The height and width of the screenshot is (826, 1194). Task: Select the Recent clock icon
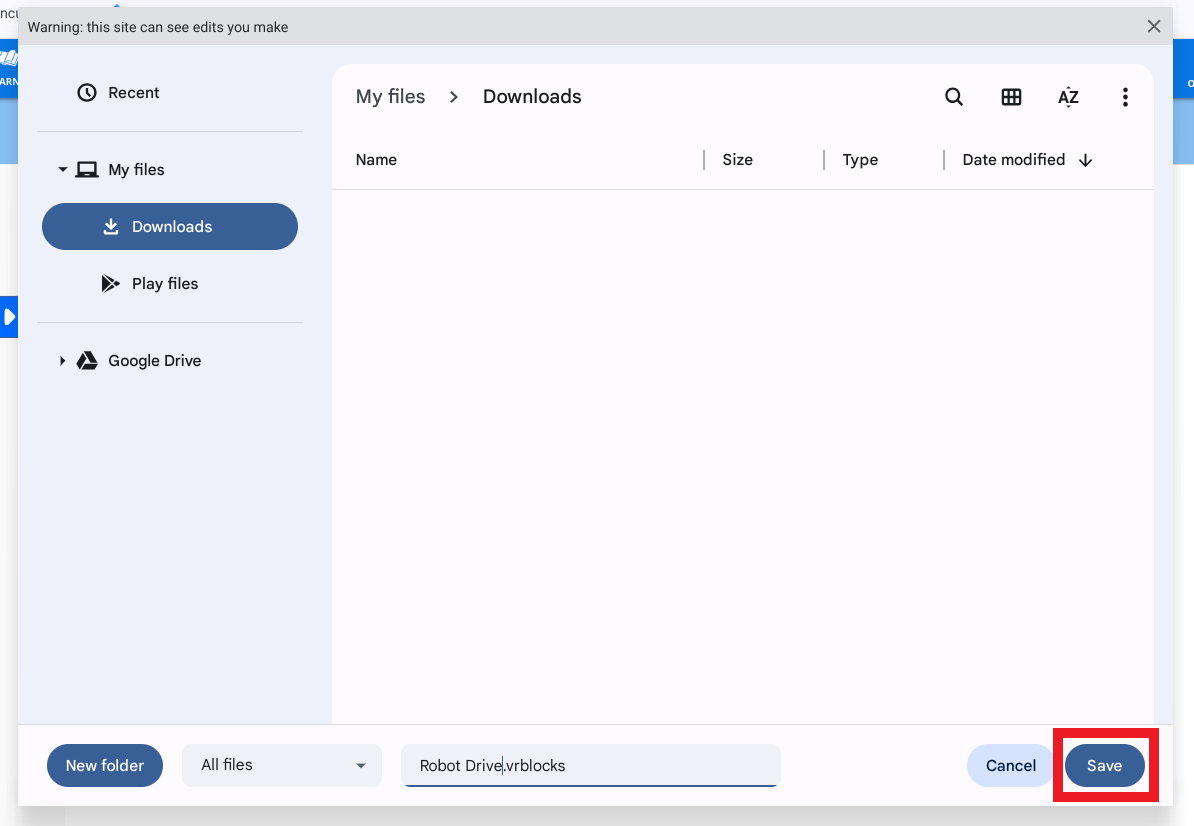tap(85, 92)
